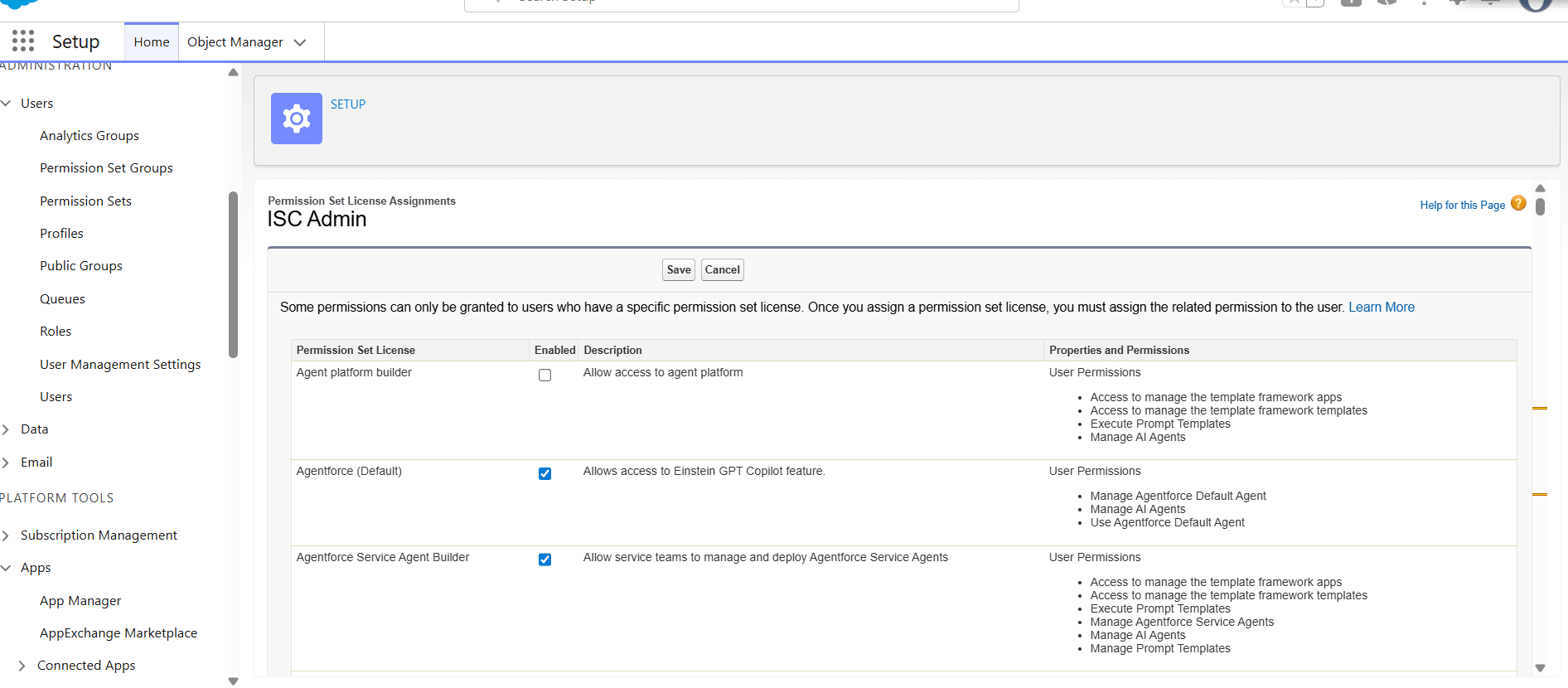Click the Help for this Page question icon
This screenshot has height=688, width=1568.
(x=1518, y=203)
